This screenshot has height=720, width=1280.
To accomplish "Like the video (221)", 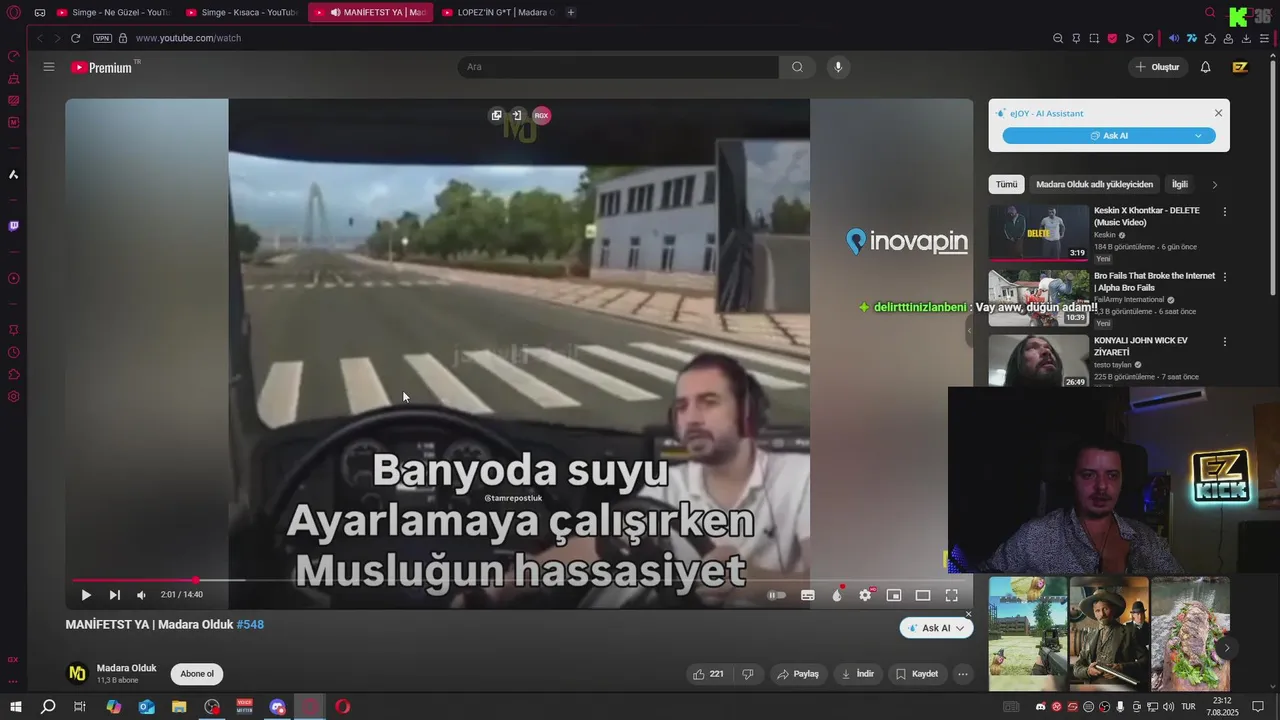I will coord(708,674).
